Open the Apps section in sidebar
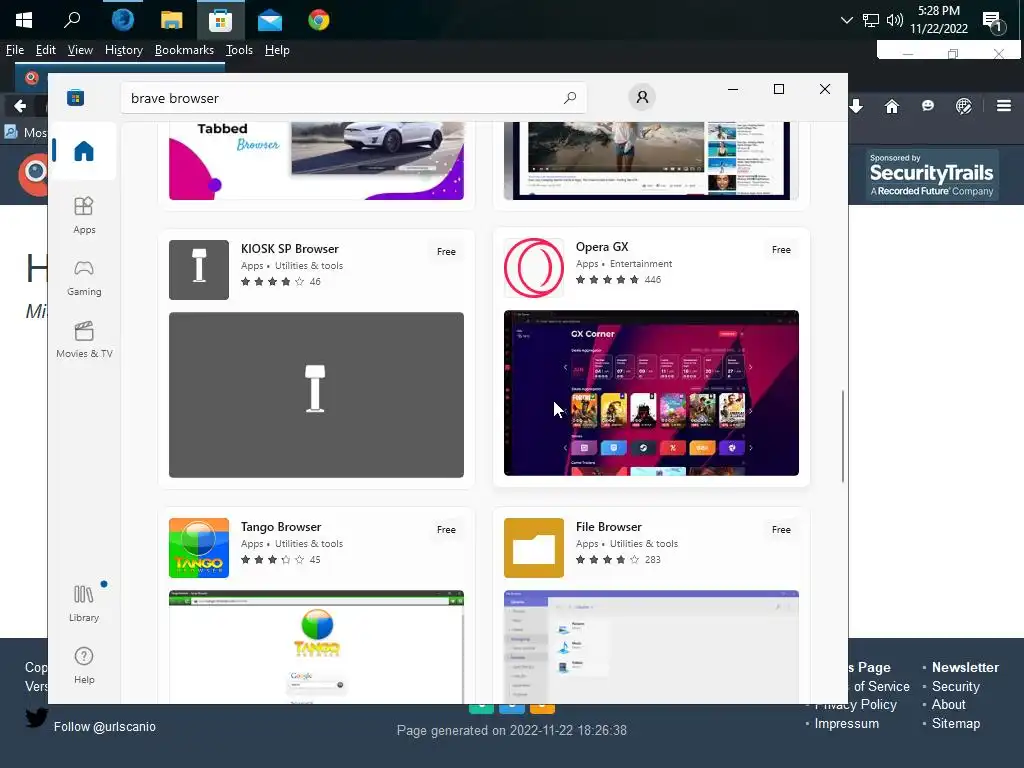Viewport: 1024px width, 768px height. pos(84,215)
